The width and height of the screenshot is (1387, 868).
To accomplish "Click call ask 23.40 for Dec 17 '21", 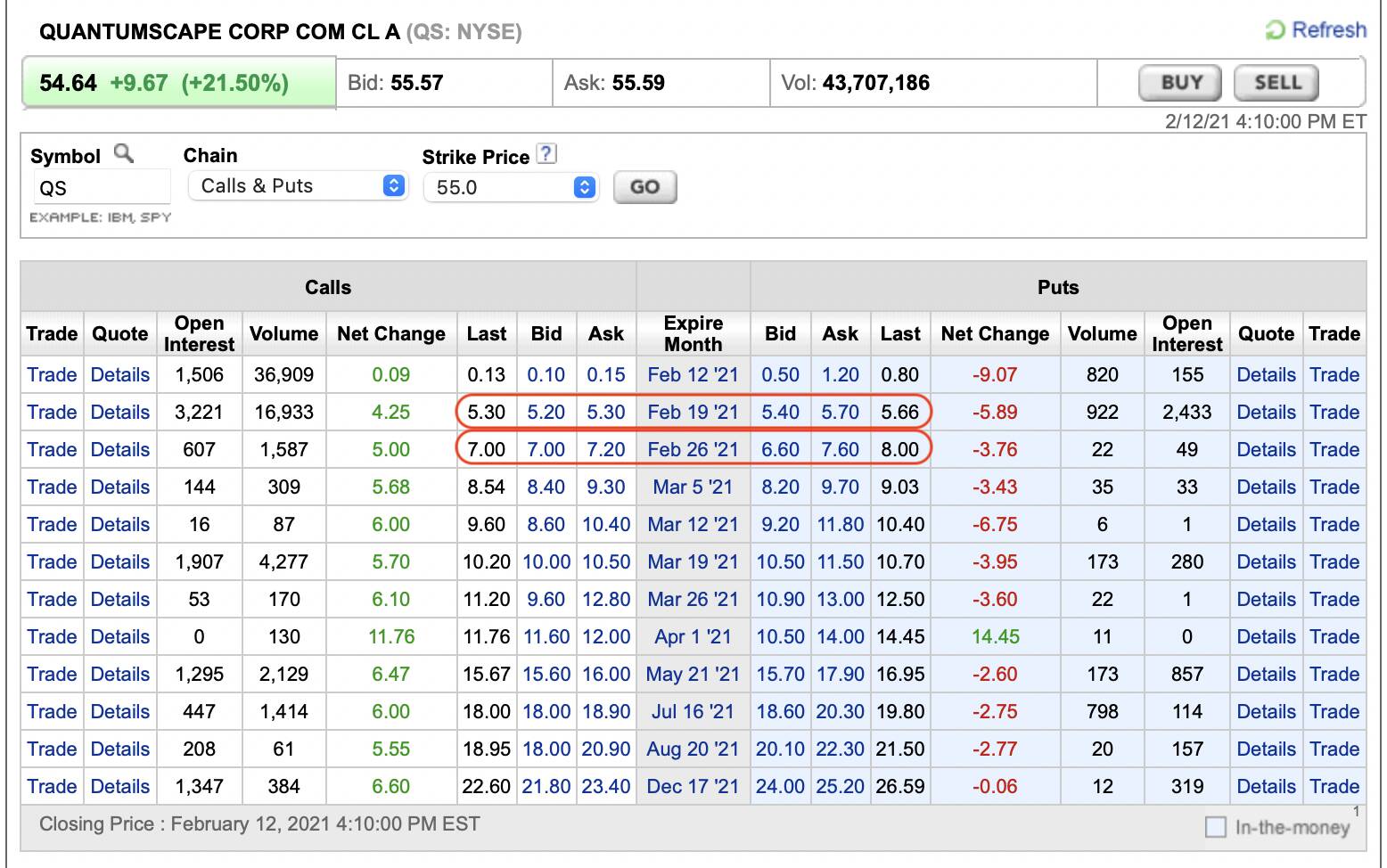I will click(x=606, y=786).
